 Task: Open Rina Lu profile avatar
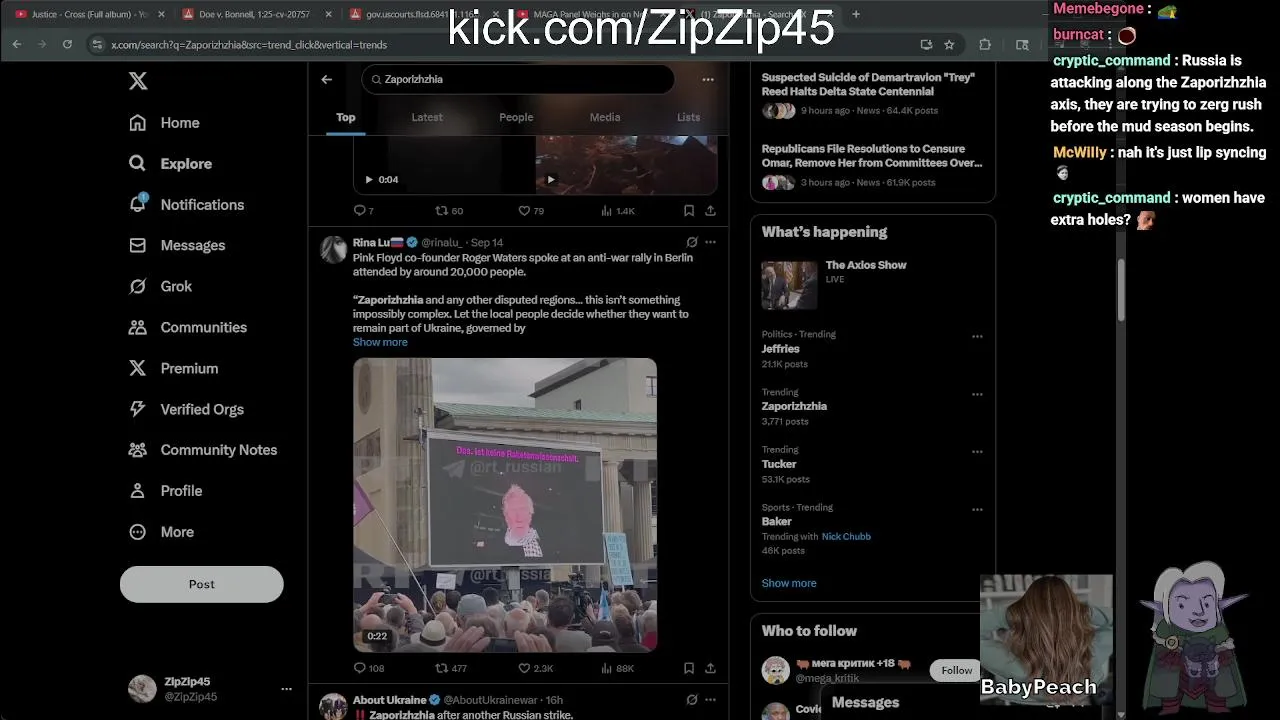coord(333,249)
